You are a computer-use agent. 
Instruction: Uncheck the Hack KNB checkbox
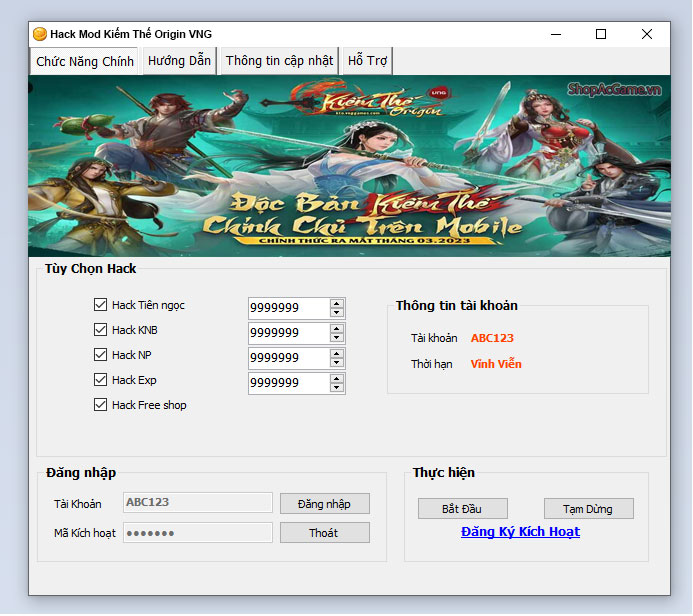click(x=100, y=330)
